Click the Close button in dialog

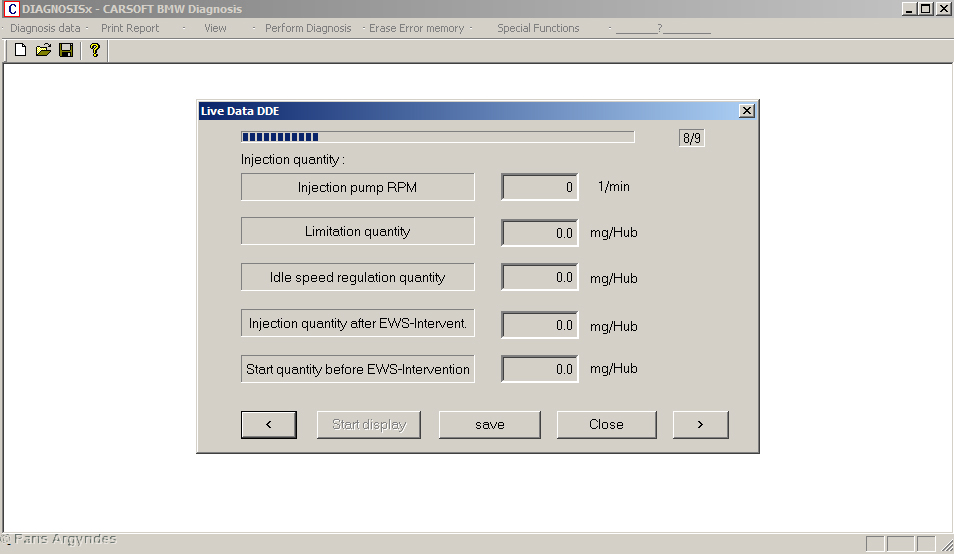click(x=607, y=424)
